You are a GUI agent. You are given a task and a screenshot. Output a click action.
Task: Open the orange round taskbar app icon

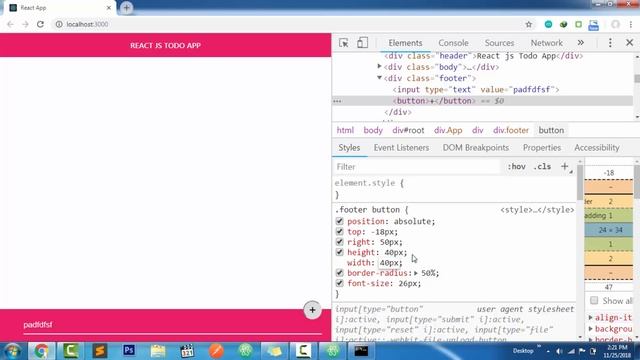pos(216,351)
